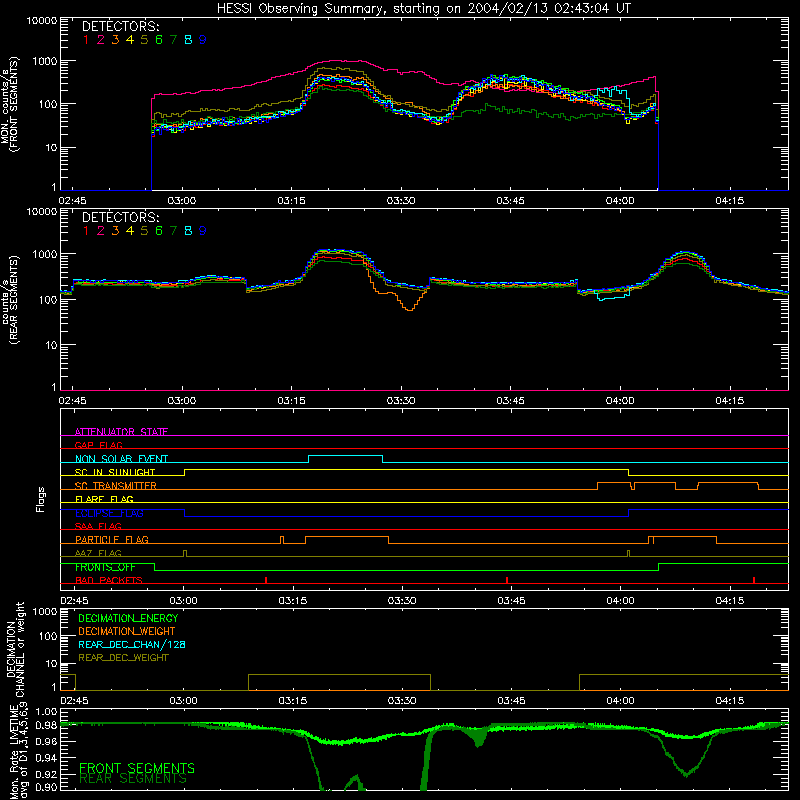Image resolution: width=800 pixels, height=800 pixels.
Task: Click the FLARE_FLAG label
Action: 104,499
